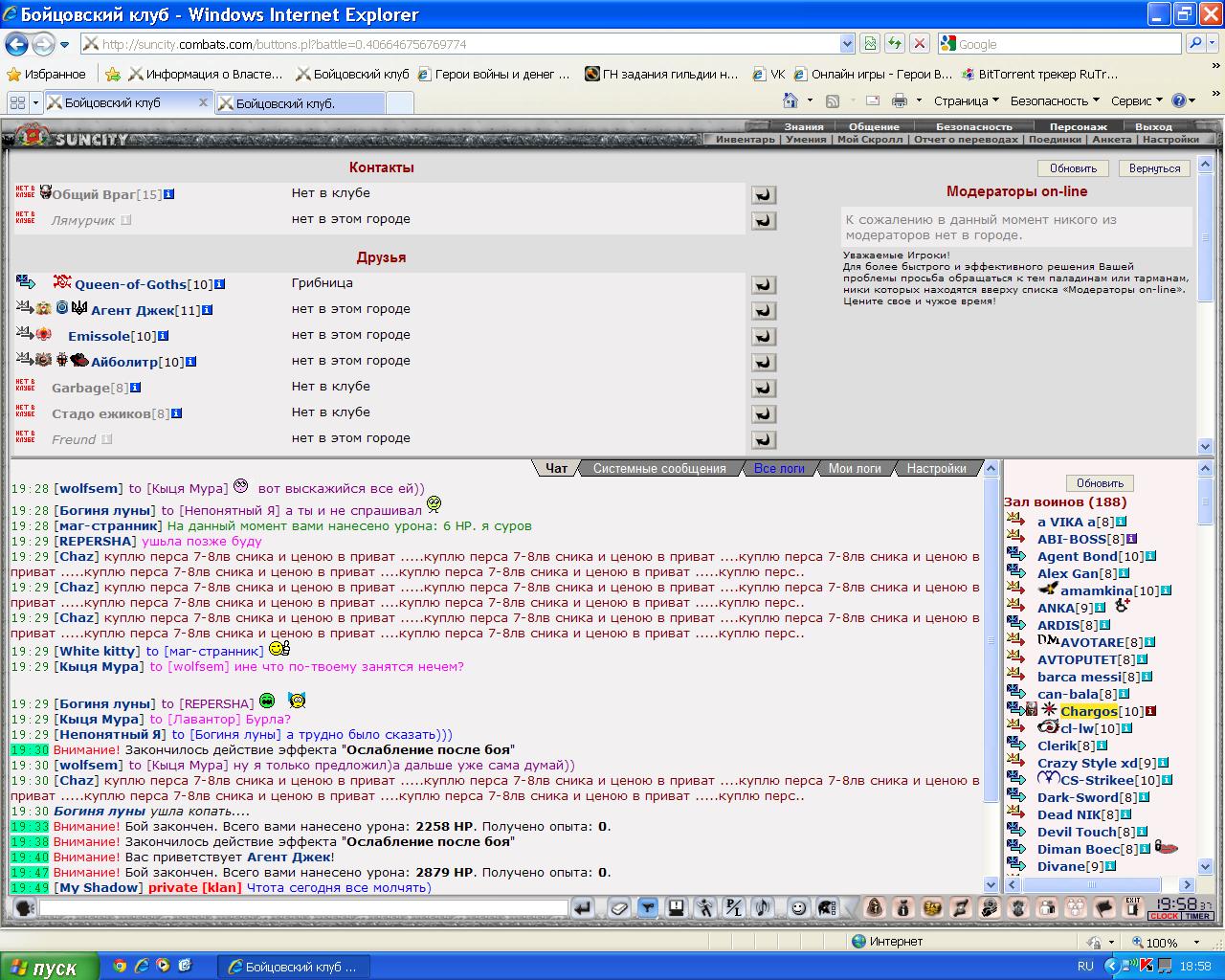Click the RU language indicator in tray
1225x980 pixels.
(x=1085, y=967)
